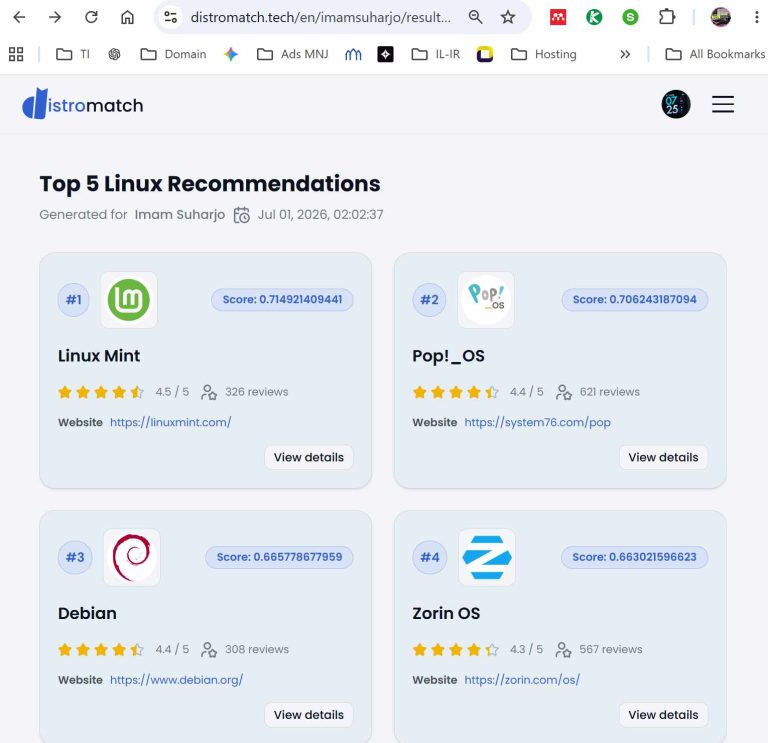Expand hidden bookmarks with double chevron
The width and height of the screenshot is (768, 743).
[625, 54]
